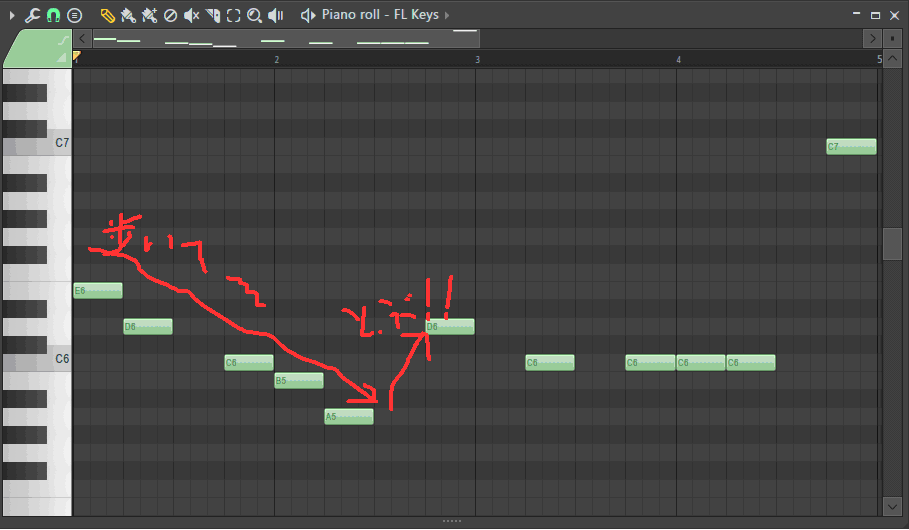Click the horizontal scrollbar right arrow
Viewport: 909px width, 530px height.
pos(872,39)
